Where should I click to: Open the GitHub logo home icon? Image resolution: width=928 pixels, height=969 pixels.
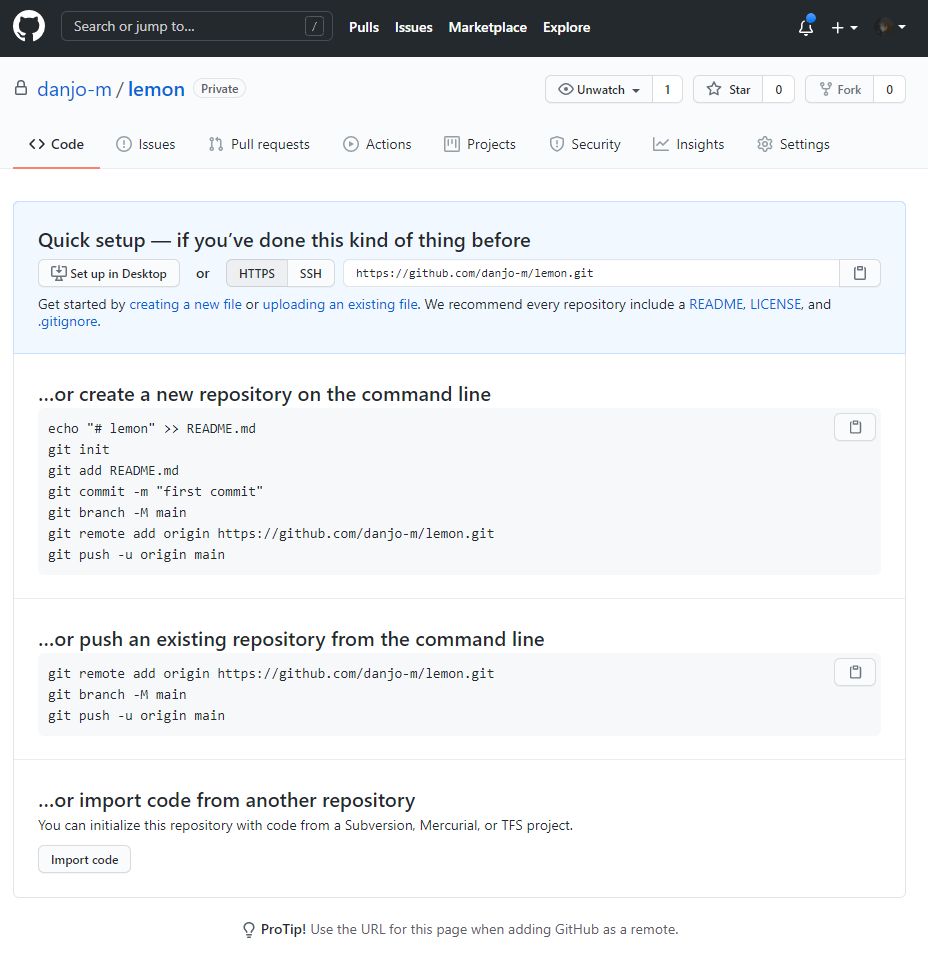pyautogui.click(x=29, y=27)
